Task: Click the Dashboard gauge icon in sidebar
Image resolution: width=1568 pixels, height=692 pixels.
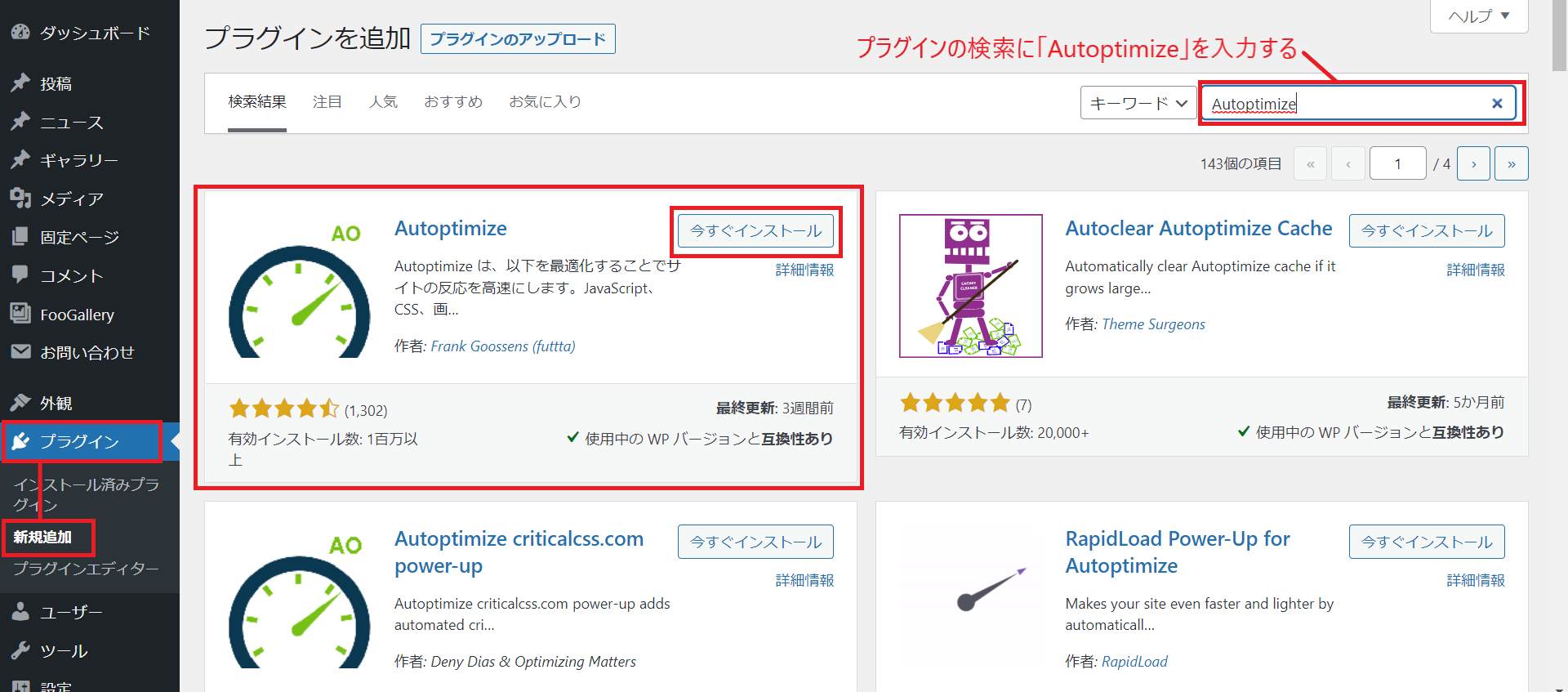Action: [x=20, y=33]
